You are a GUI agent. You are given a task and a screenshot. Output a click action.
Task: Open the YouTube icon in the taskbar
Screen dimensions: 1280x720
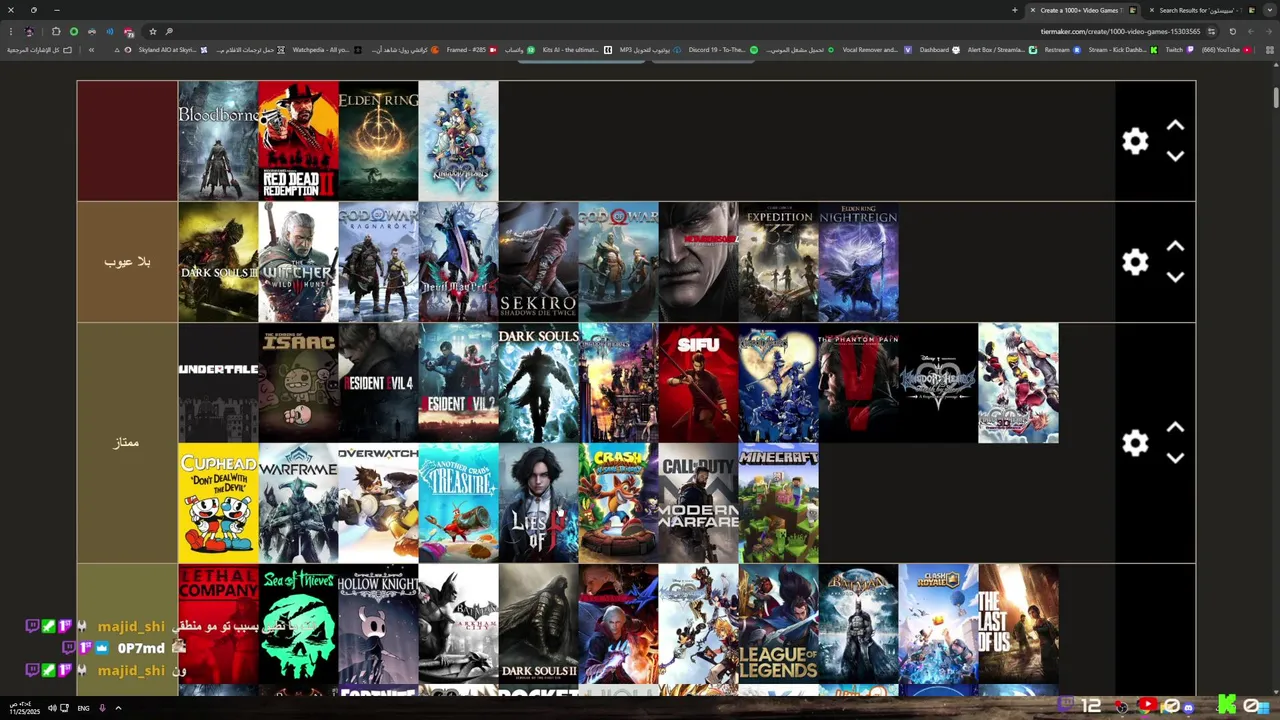1147,706
